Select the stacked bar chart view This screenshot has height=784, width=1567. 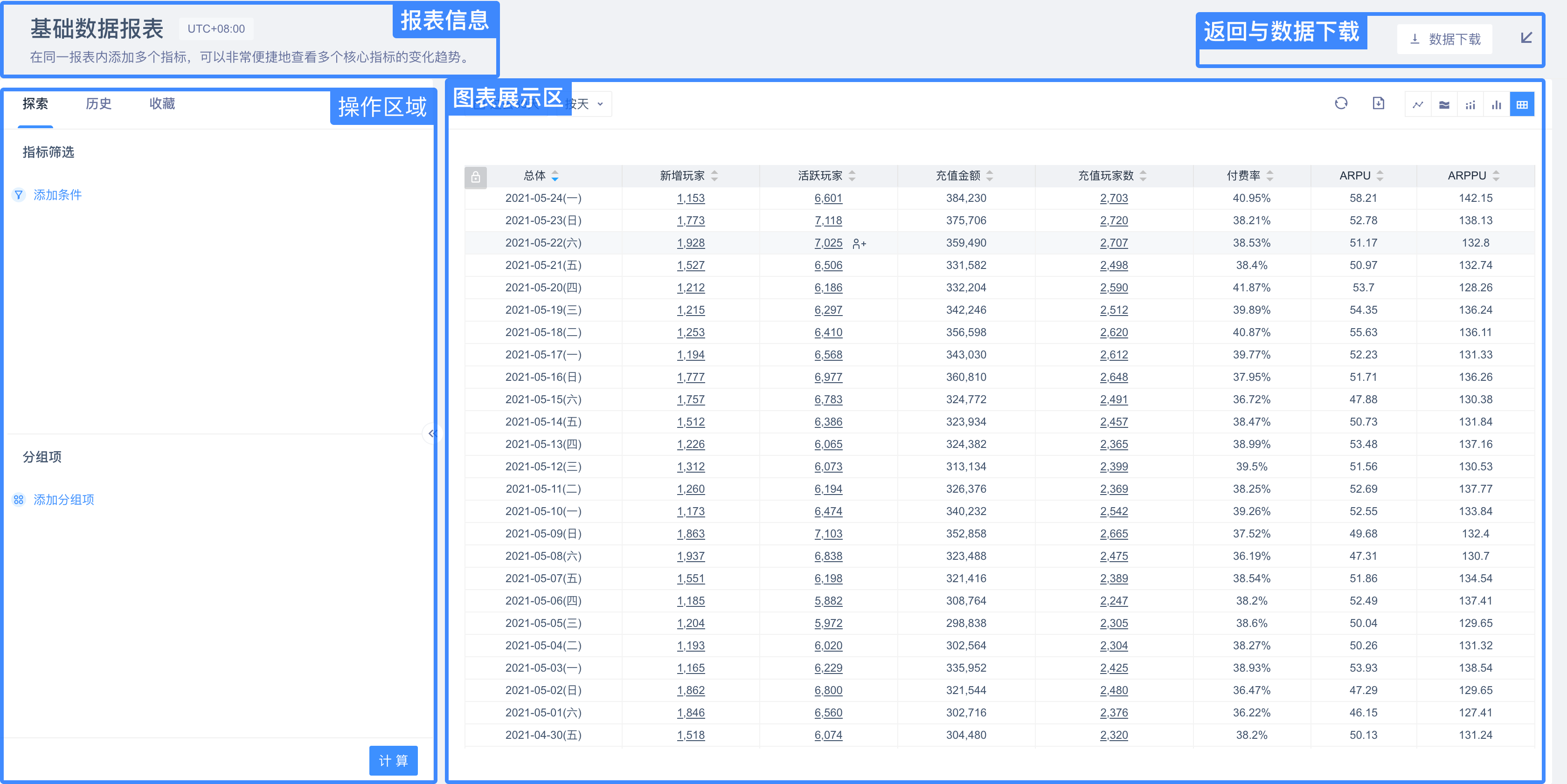pos(1470,104)
